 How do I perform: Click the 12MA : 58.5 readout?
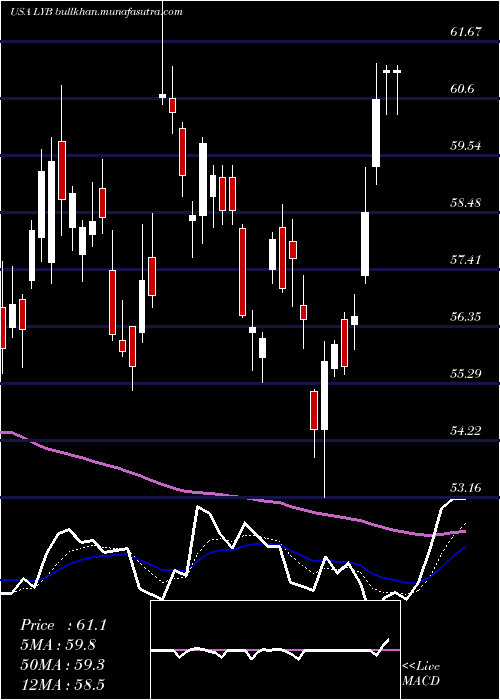pos(62,684)
